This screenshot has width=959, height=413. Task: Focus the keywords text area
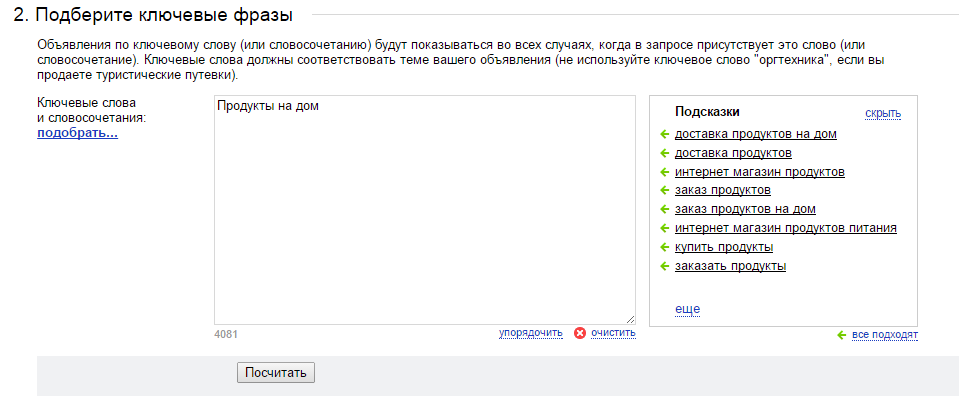pos(424,209)
